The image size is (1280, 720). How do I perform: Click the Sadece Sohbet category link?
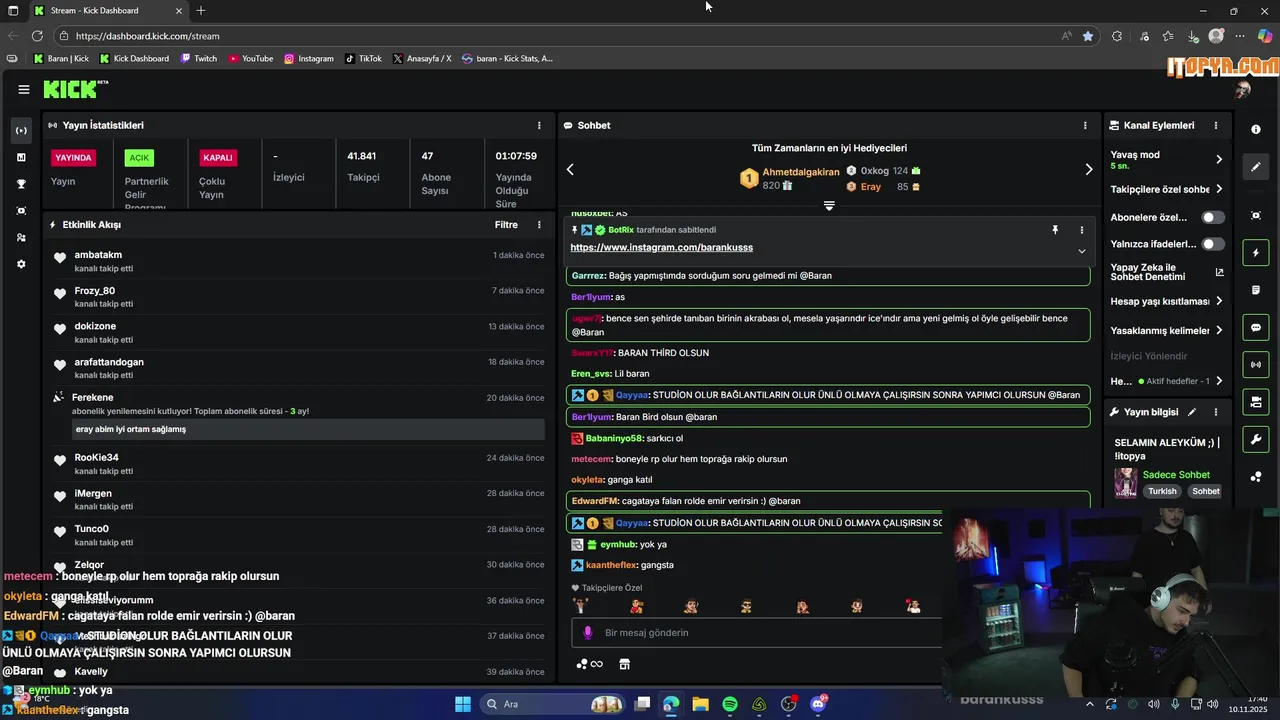pos(1176,475)
